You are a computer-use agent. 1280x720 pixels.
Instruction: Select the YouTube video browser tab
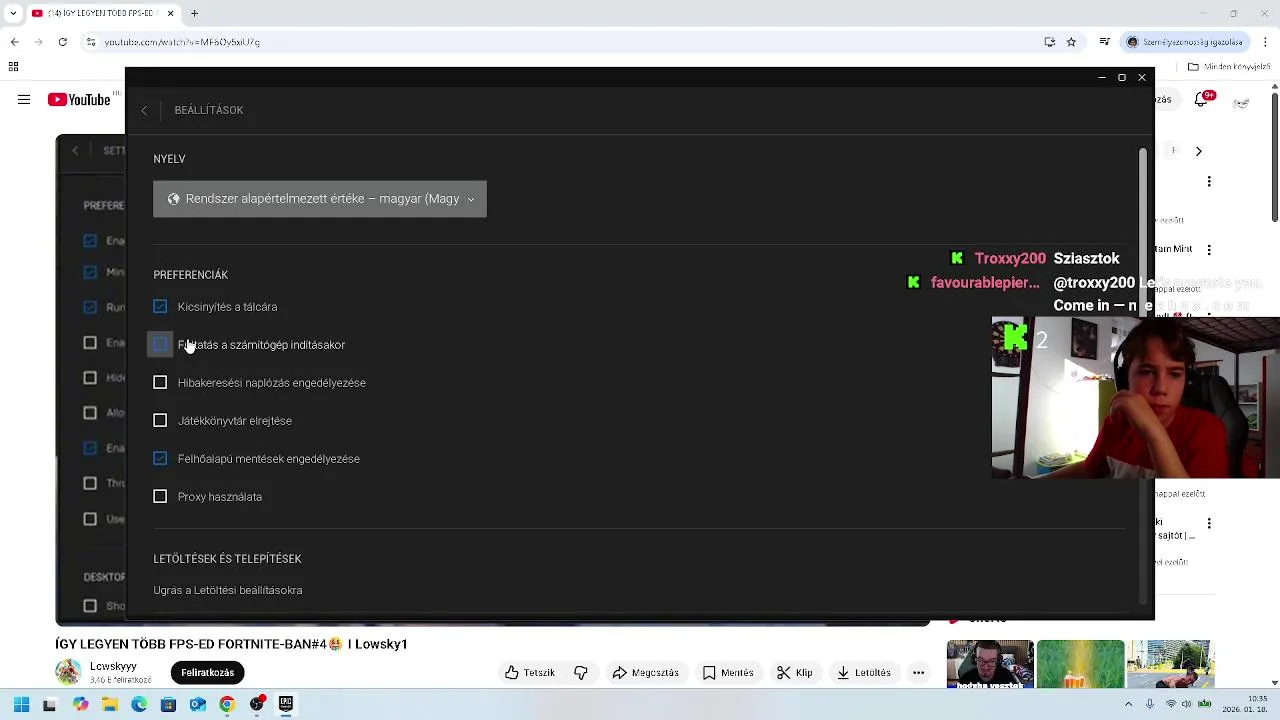102,14
